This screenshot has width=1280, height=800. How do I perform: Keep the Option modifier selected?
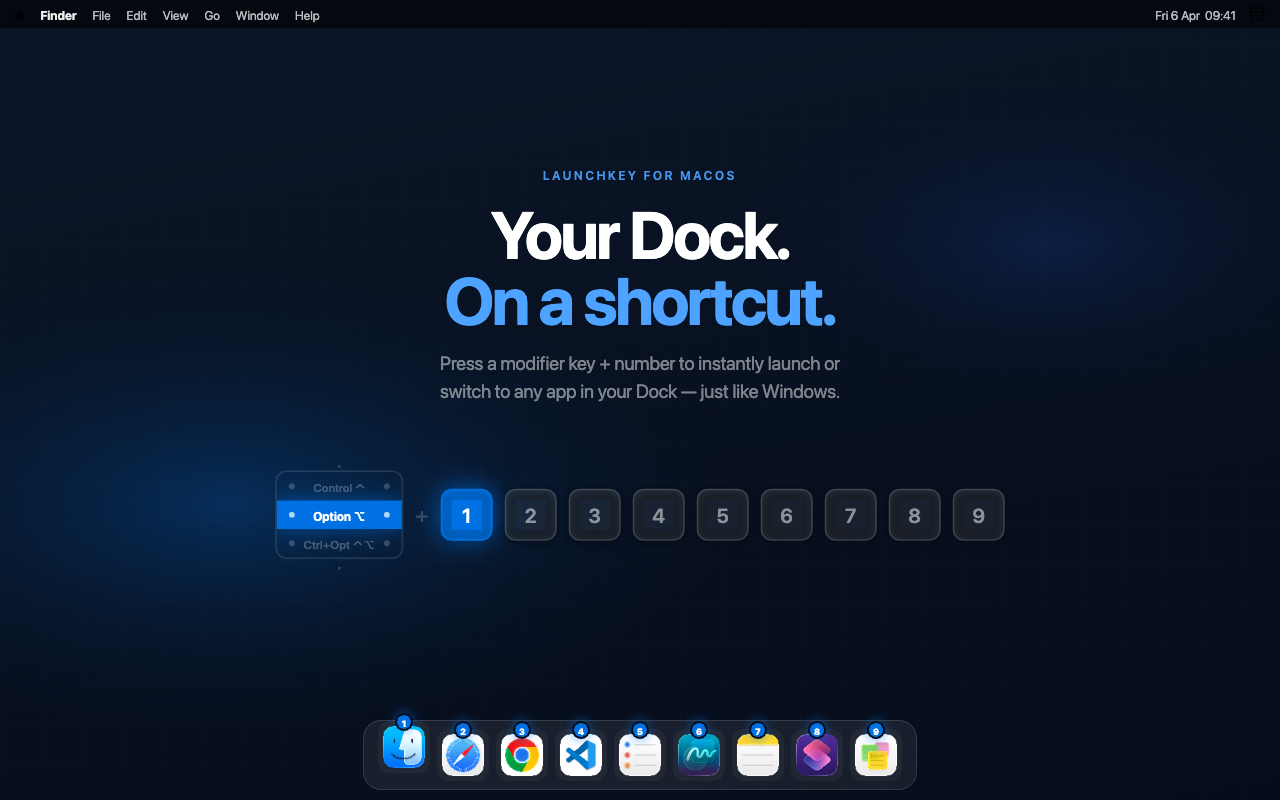339,516
